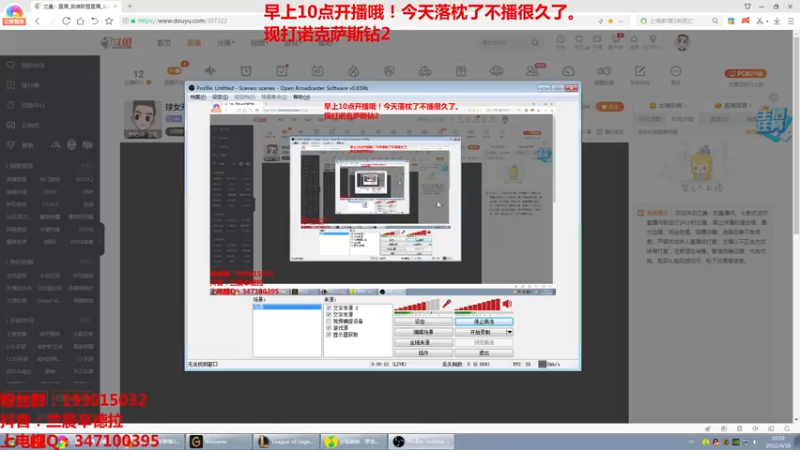The width and height of the screenshot is (800, 450).
Task: Click heart icon at top of left sidebar
Action: click(x=11, y=65)
